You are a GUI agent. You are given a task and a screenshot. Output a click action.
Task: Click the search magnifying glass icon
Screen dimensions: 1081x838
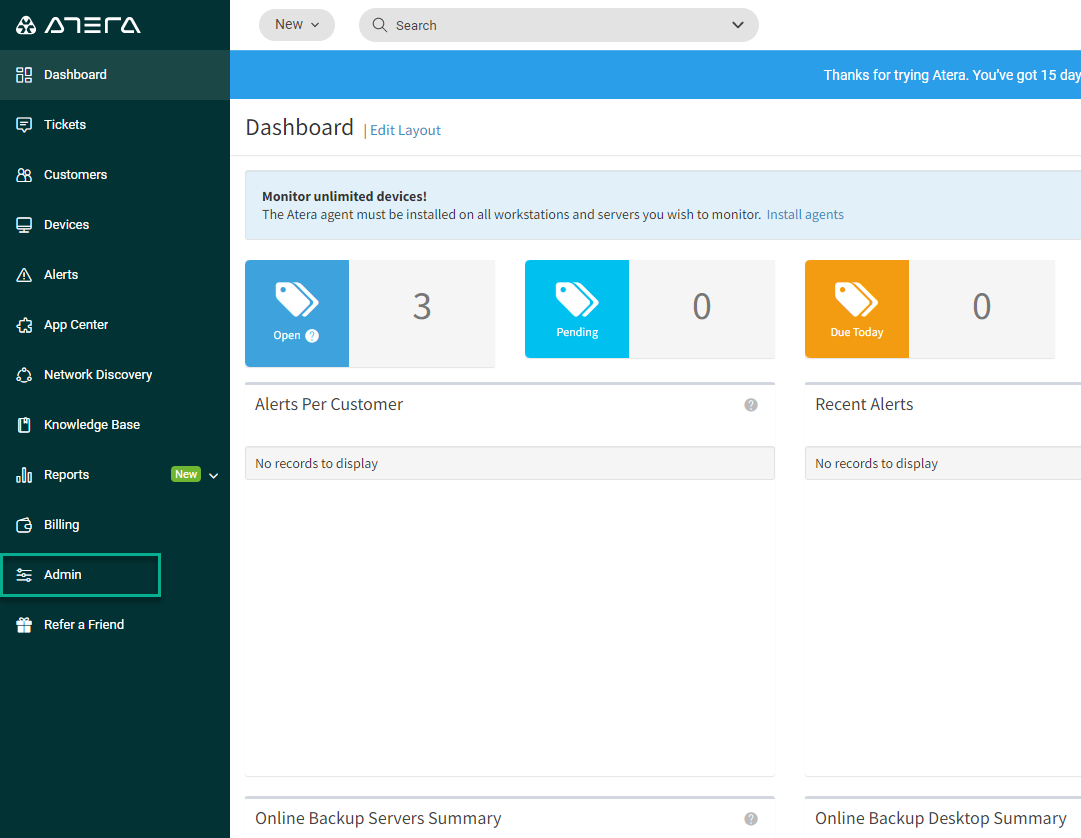(x=379, y=25)
